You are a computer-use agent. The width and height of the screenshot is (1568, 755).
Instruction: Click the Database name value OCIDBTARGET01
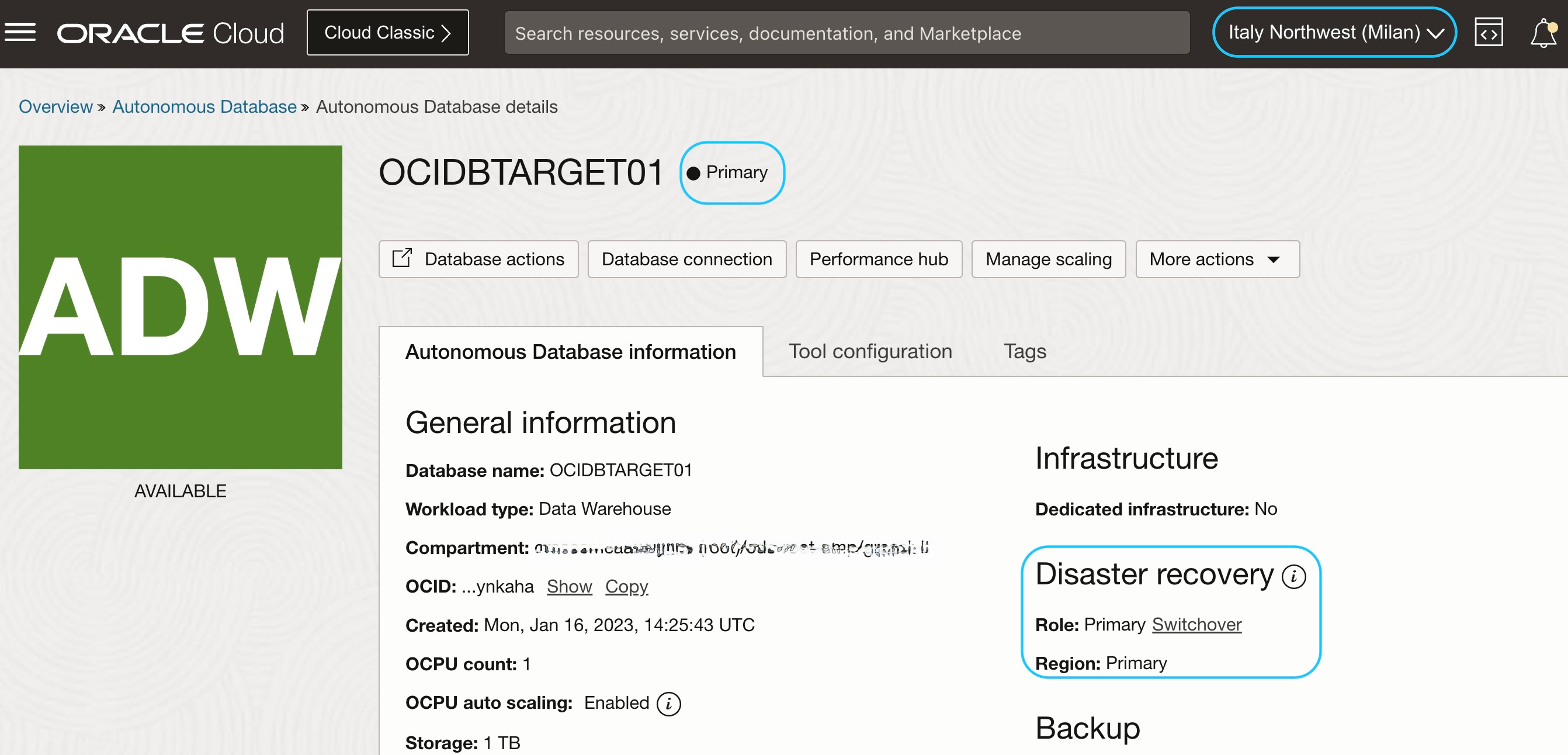[x=621, y=470]
